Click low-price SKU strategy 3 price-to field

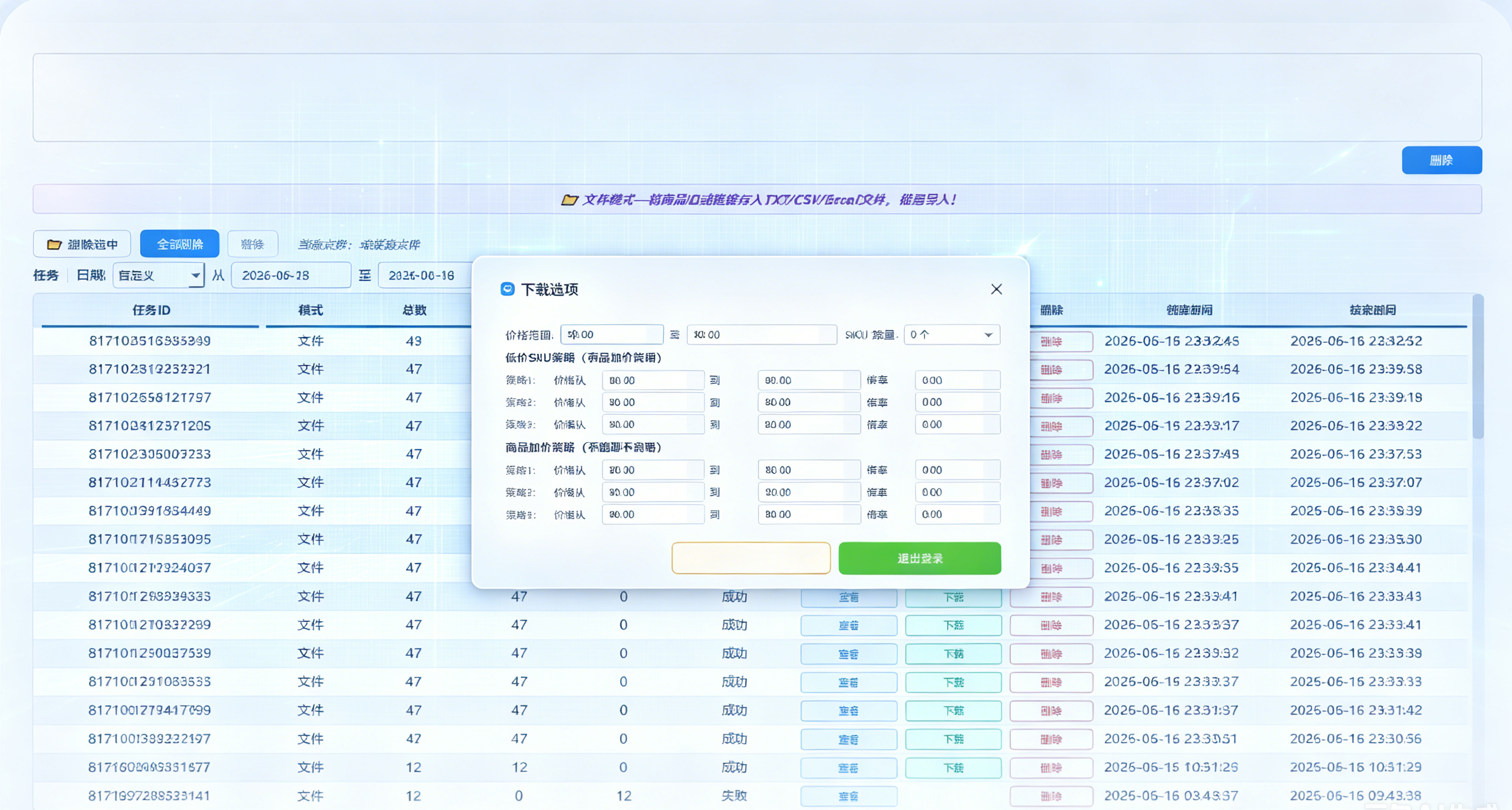pos(810,424)
